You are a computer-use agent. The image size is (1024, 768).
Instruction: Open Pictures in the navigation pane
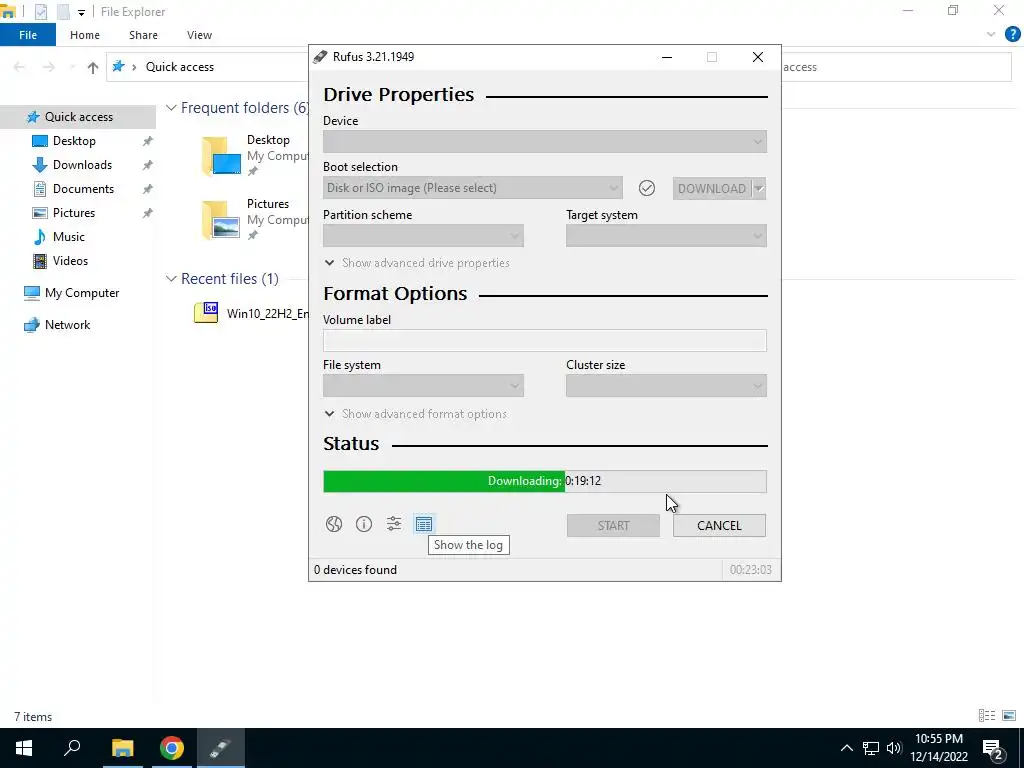pyautogui.click(x=74, y=213)
